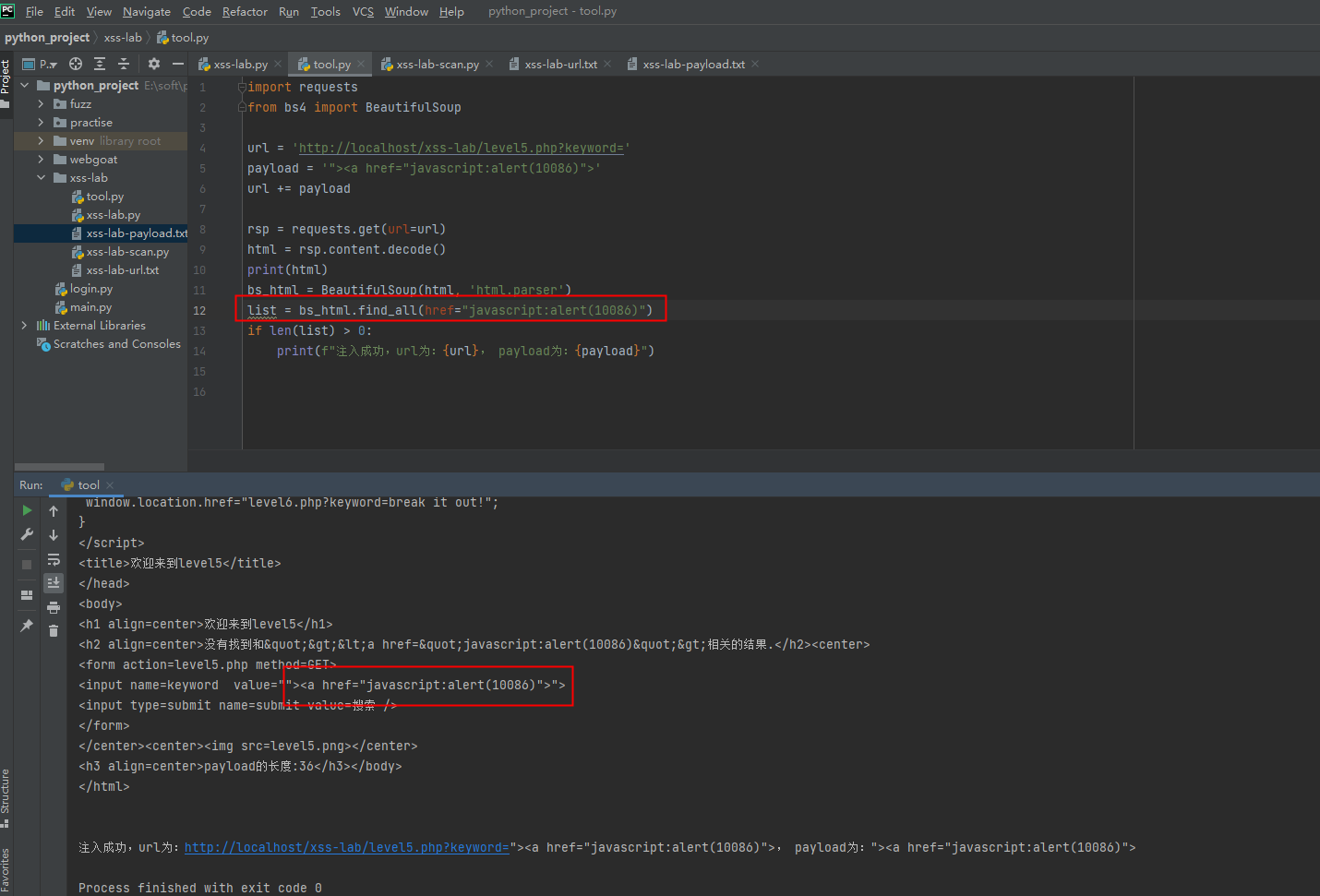Click the Project panel horizontal scrollbar
This screenshot has height=896, width=1320.
(x=59, y=467)
